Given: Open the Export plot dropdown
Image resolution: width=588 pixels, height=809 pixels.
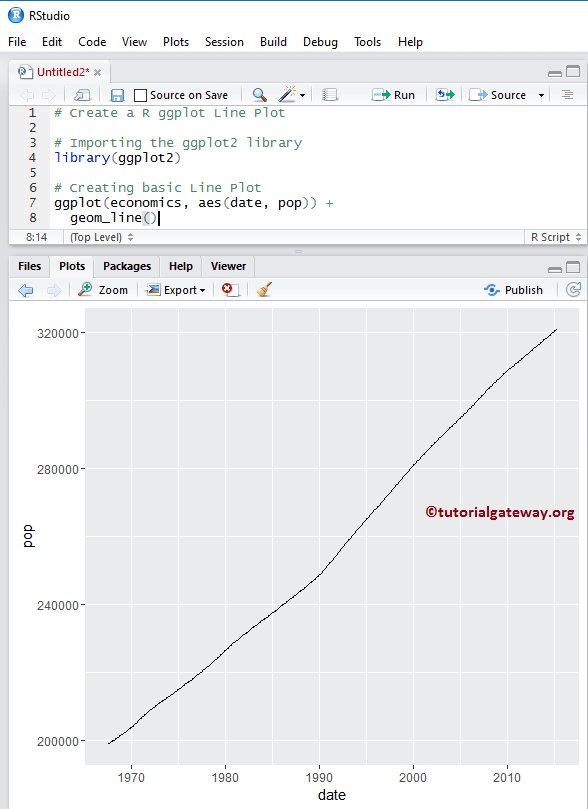Looking at the screenshot, I should 175,290.
